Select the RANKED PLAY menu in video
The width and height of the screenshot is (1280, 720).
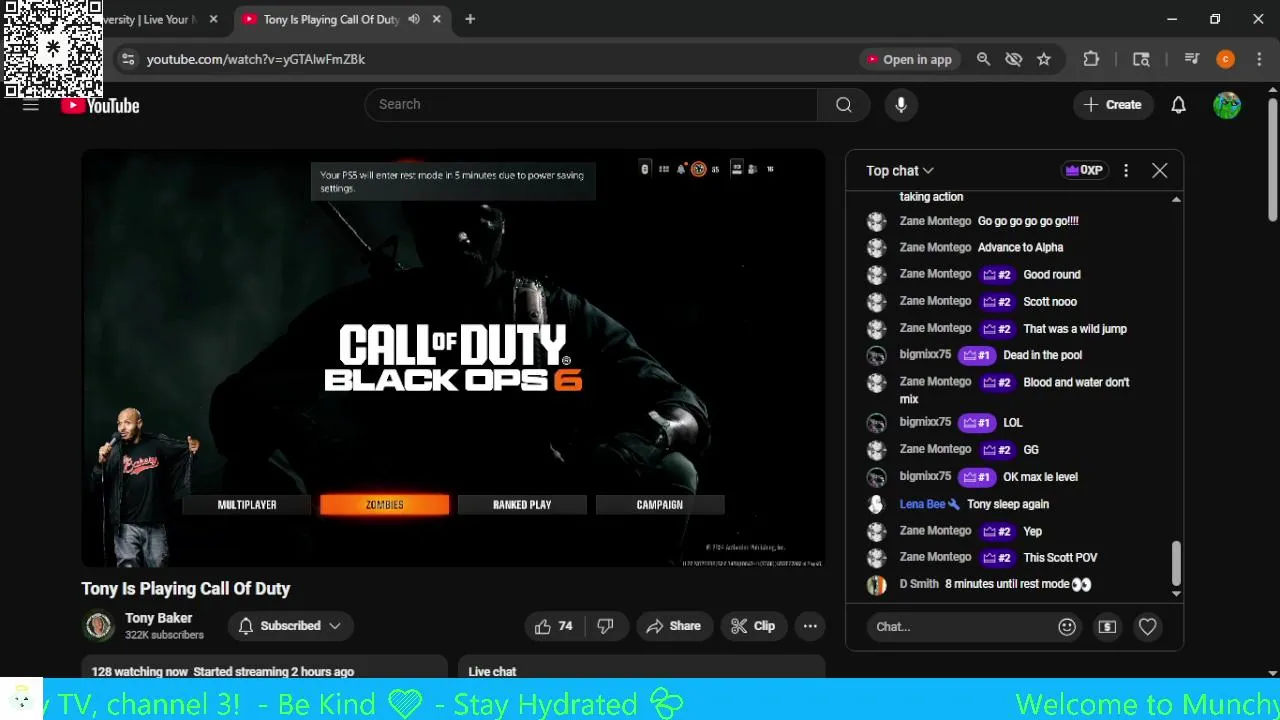point(522,505)
